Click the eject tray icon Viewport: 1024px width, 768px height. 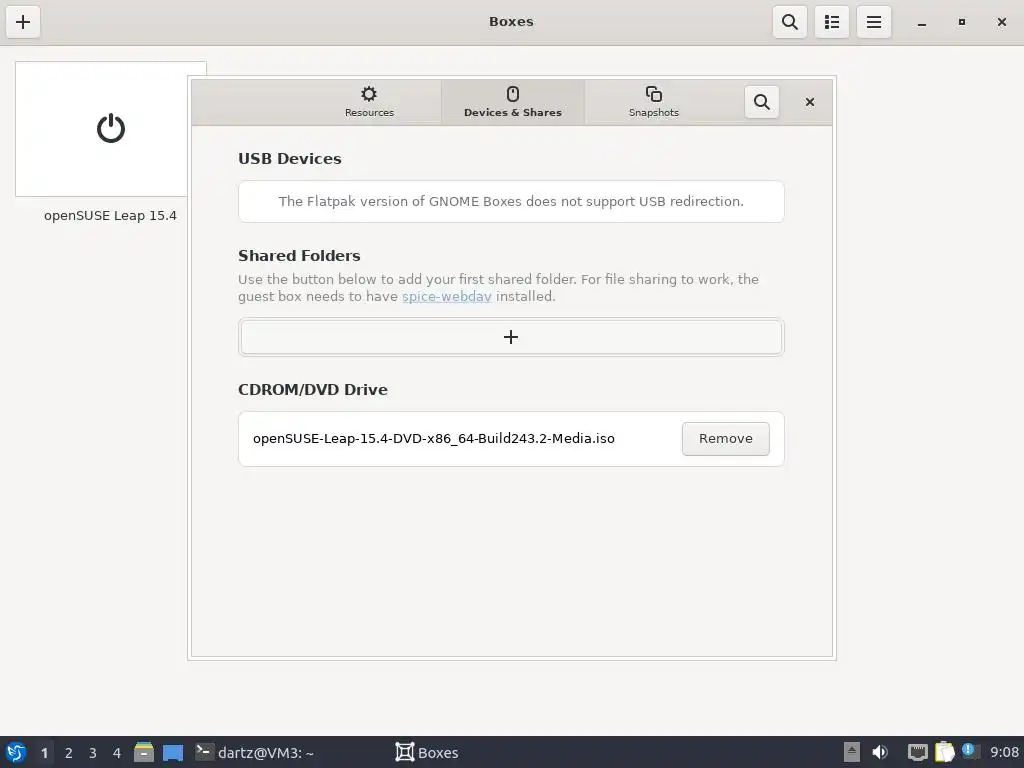(852, 752)
